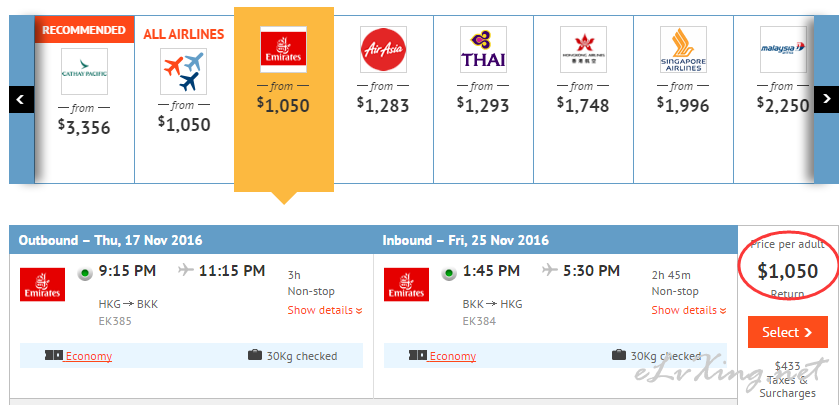Open inbound Economy fare class link
Screen dimensions: 839x405
[452, 356]
